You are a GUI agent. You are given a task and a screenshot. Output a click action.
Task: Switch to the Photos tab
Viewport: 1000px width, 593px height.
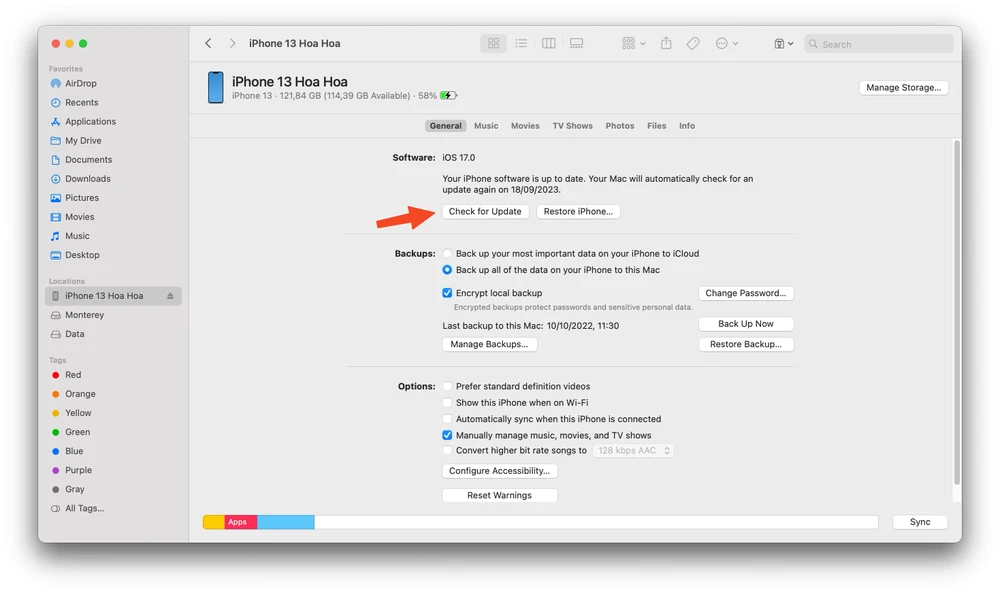tap(619, 125)
